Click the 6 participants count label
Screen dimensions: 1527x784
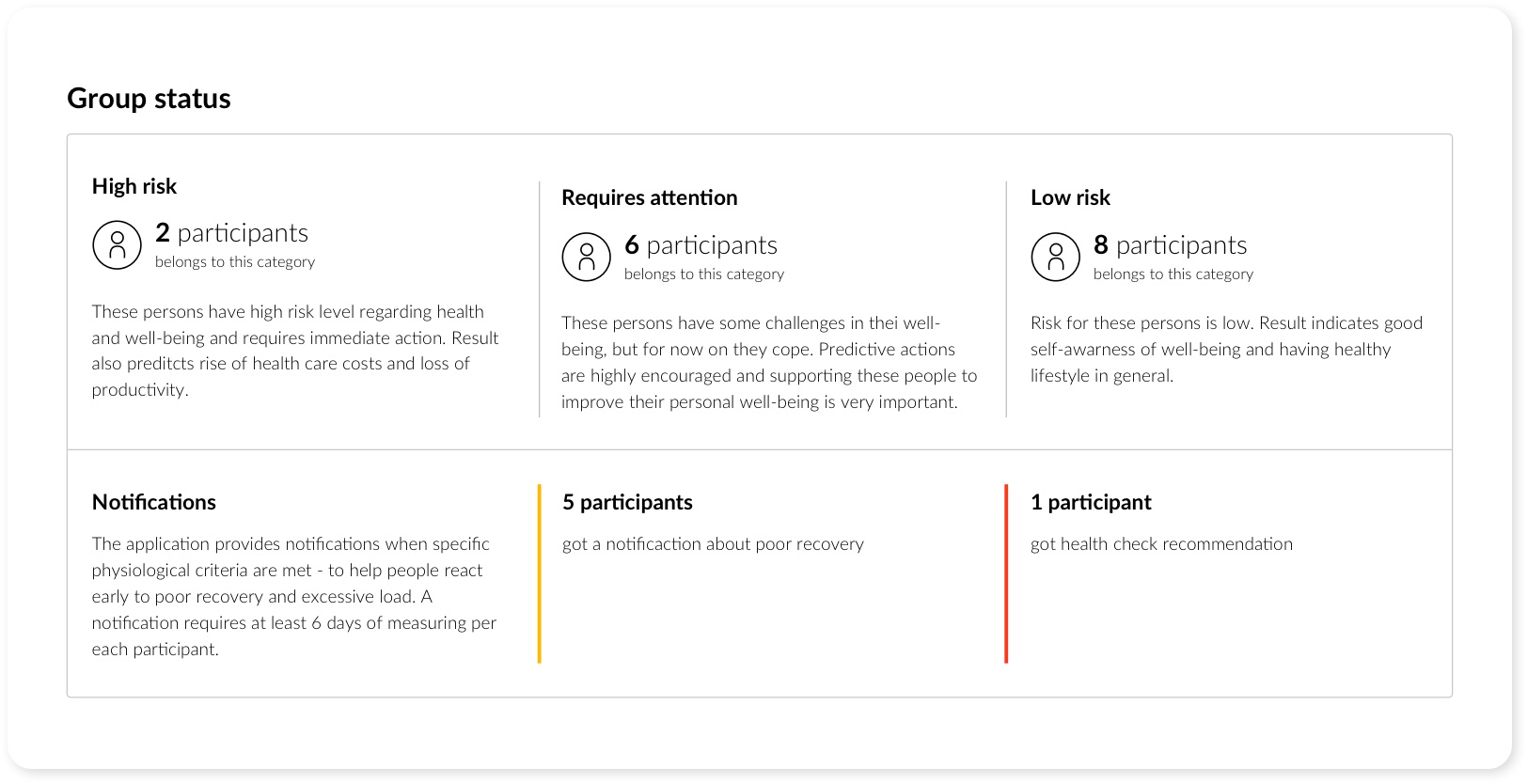(701, 244)
